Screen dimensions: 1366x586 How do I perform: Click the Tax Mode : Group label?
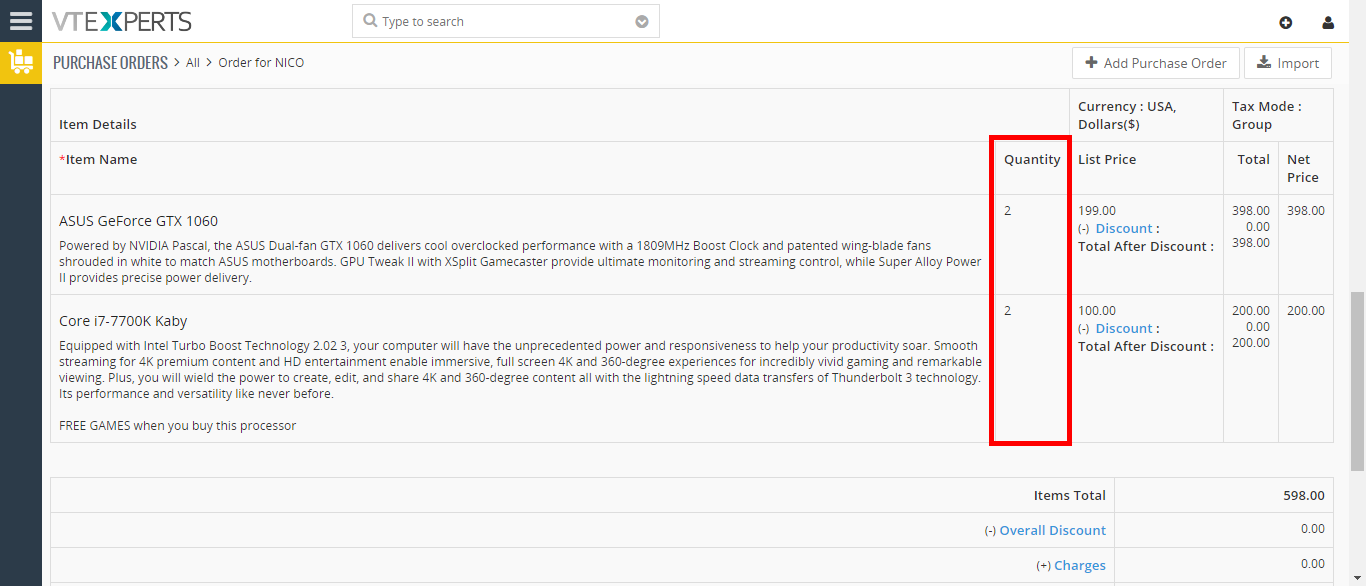1267,115
